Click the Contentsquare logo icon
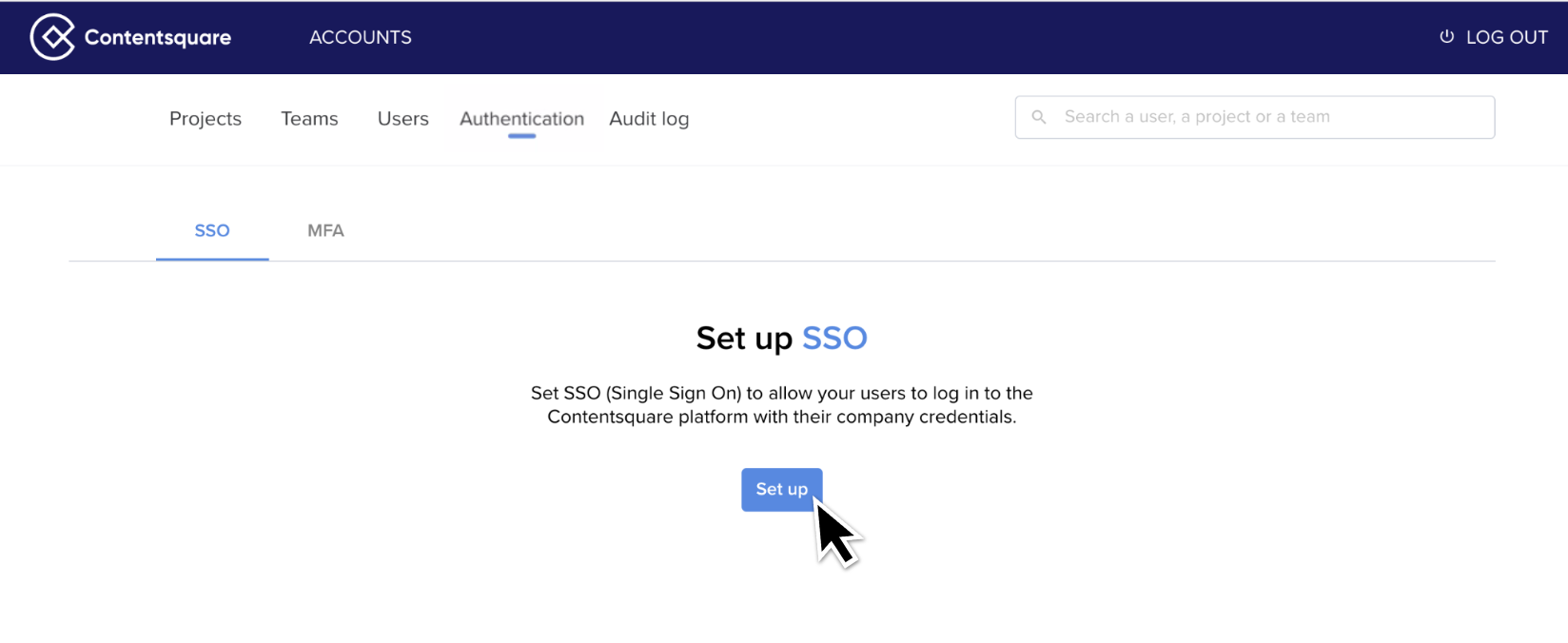1568x643 pixels. pyautogui.click(x=52, y=37)
